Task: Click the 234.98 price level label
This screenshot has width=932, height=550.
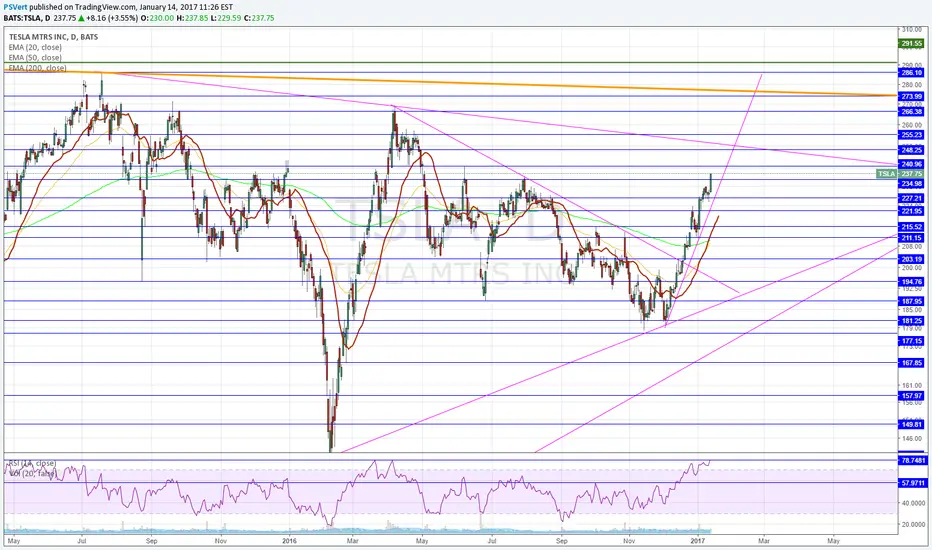Action: pyautogui.click(x=911, y=184)
